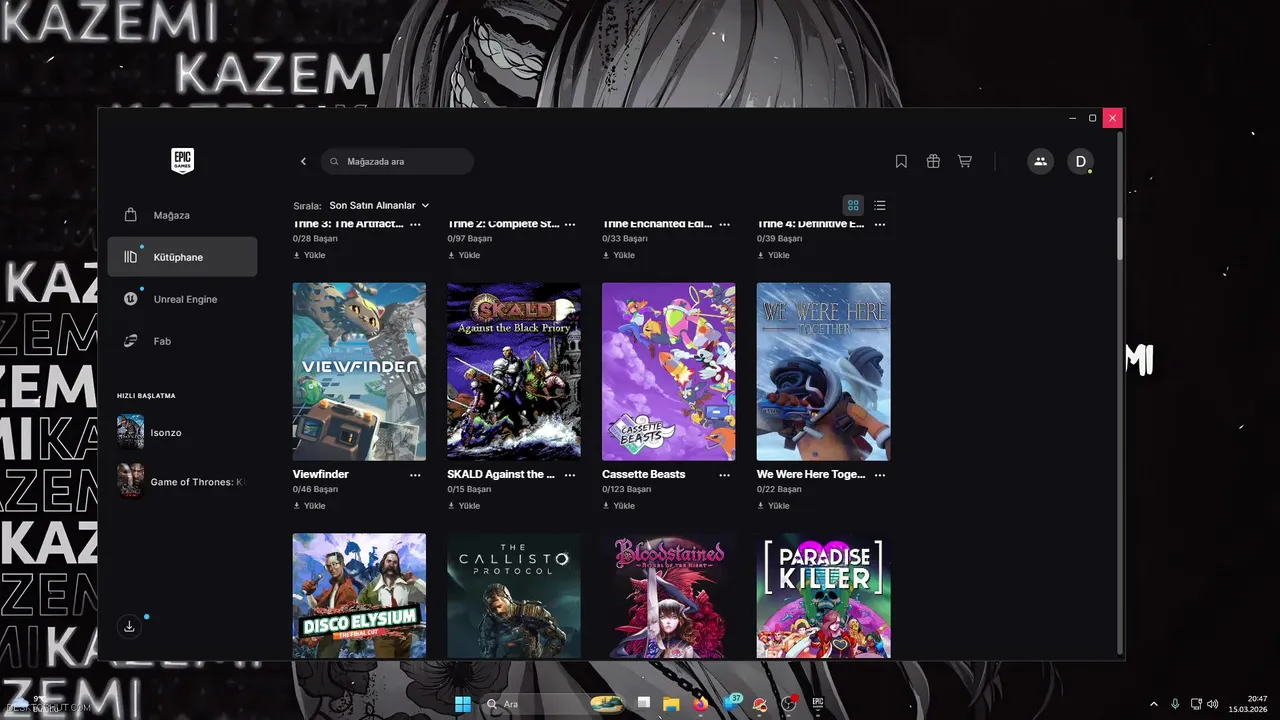
Task: Click the microphone tray icon
Action: click(1175, 704)
